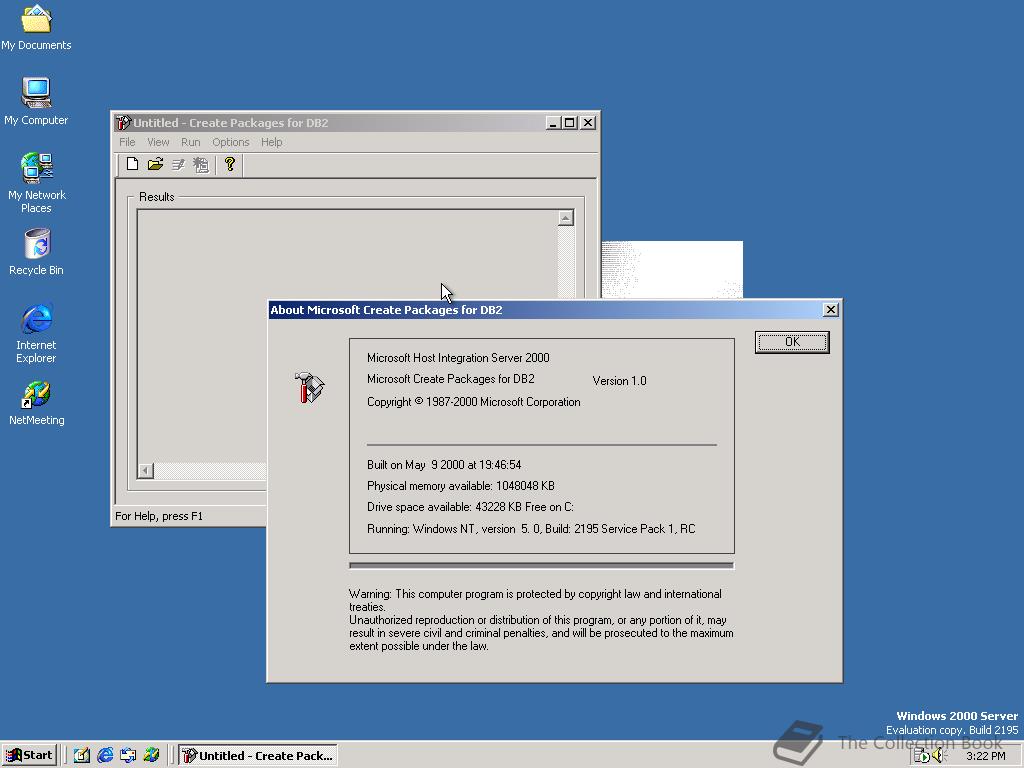1024x768 pixels.
Task: Close the Create Packages for DB2 window
Action: 588,123
